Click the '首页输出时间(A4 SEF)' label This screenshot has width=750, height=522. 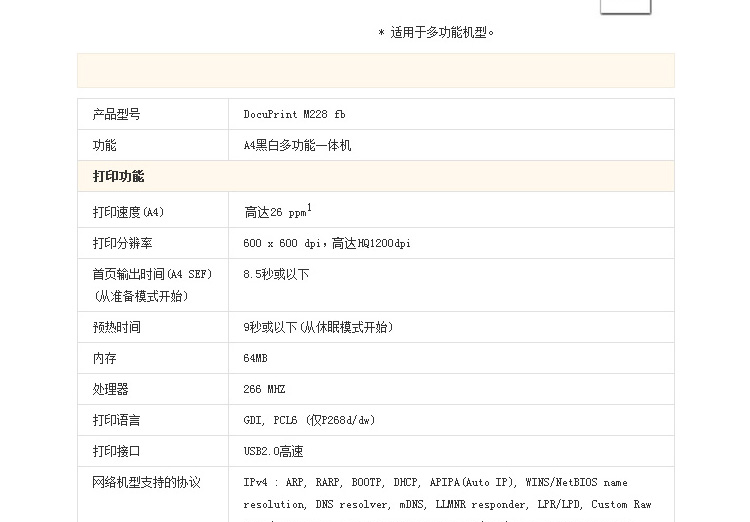point(152,274)
